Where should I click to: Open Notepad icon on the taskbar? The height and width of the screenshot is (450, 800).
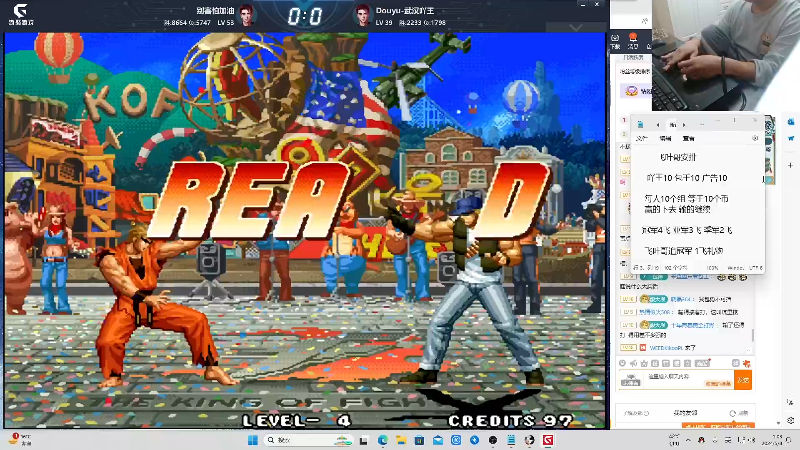tap(511, 440)
